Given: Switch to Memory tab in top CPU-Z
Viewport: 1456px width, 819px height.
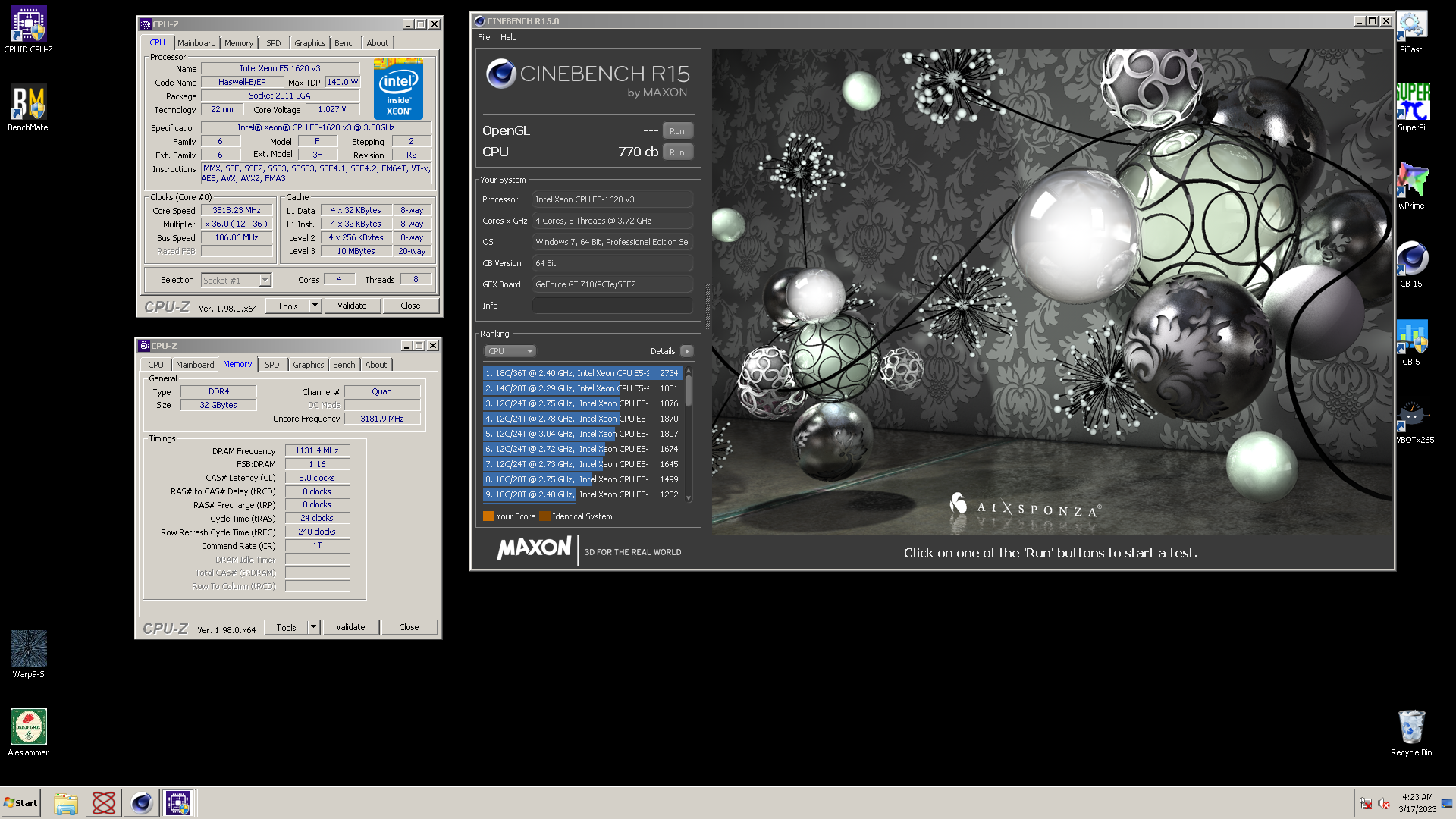Looking at the screenshot, I should (239, 43).
